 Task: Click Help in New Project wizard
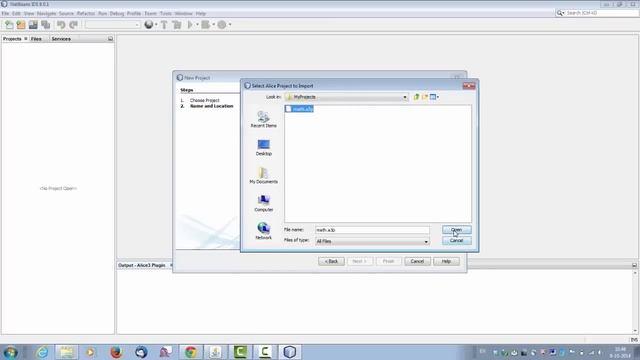tap(446, 261)
